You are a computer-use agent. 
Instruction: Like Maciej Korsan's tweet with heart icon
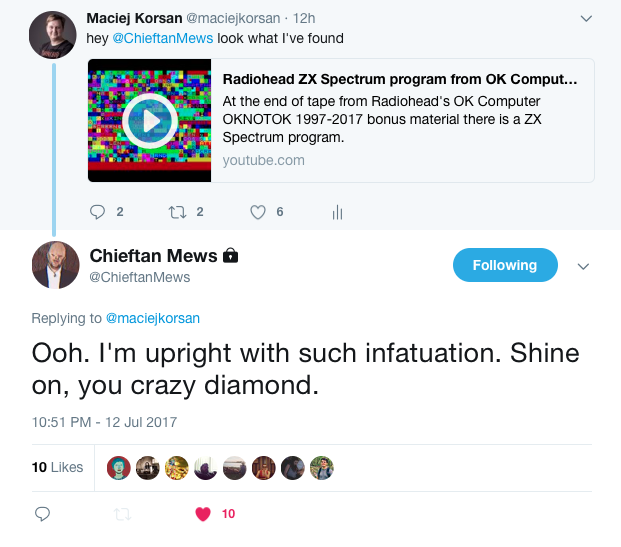pyautogui.click(x=258, y=212)
